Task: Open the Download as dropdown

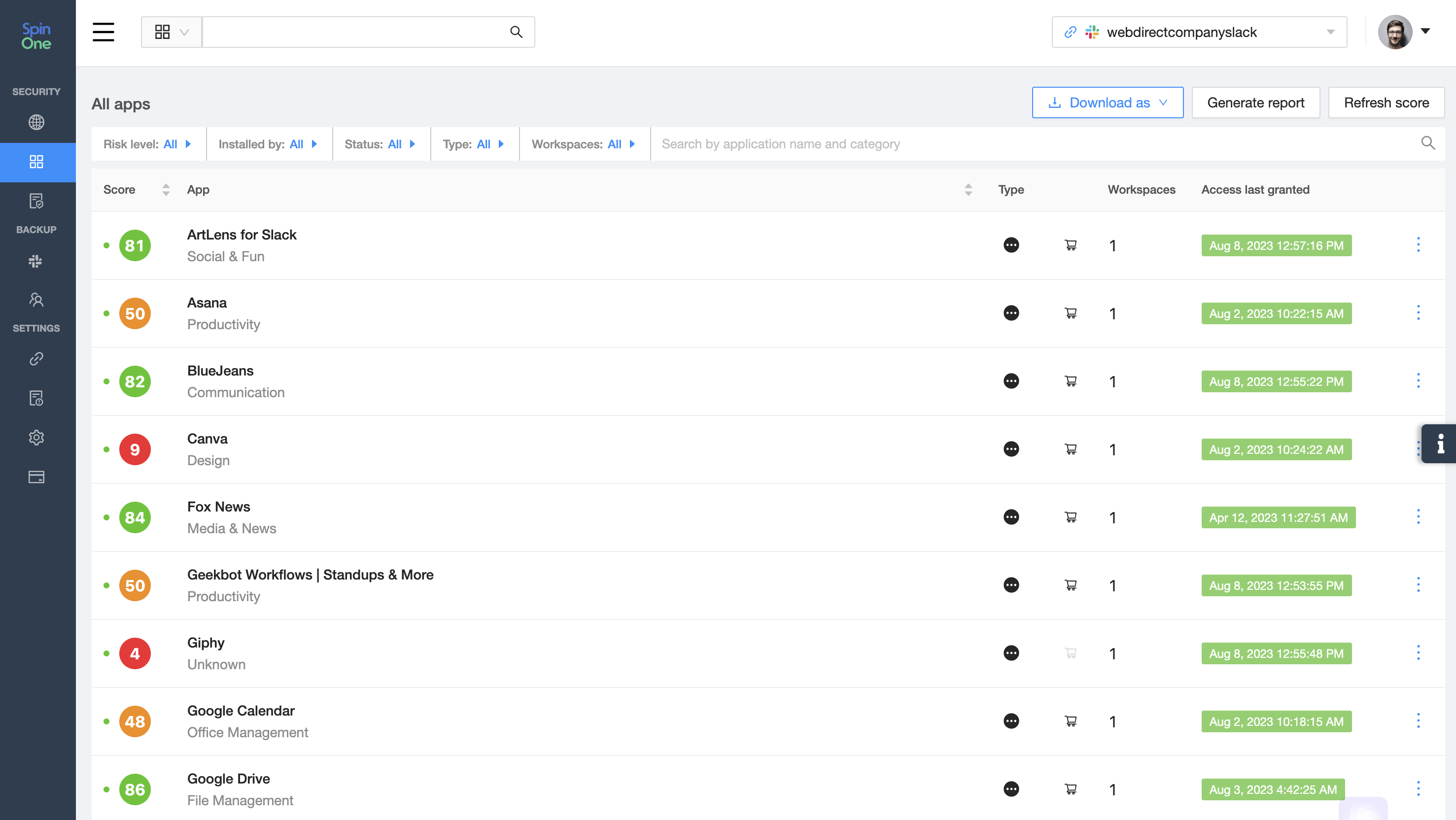Action: click(1107, 103)
